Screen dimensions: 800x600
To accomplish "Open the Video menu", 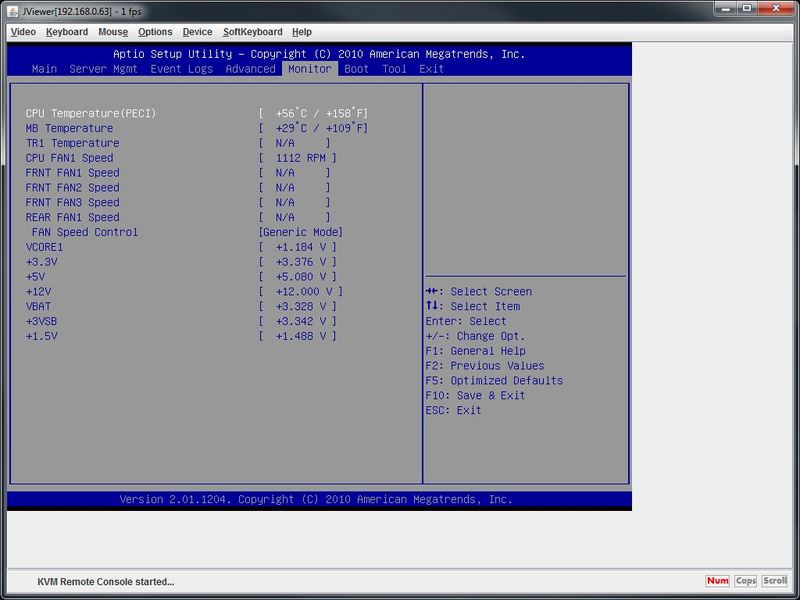I will point(22,32).
